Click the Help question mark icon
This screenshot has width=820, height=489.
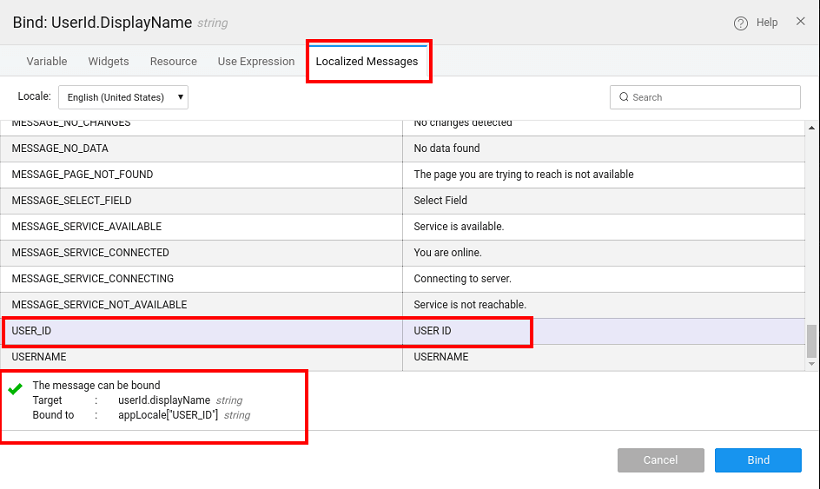[x=741, y=23]
